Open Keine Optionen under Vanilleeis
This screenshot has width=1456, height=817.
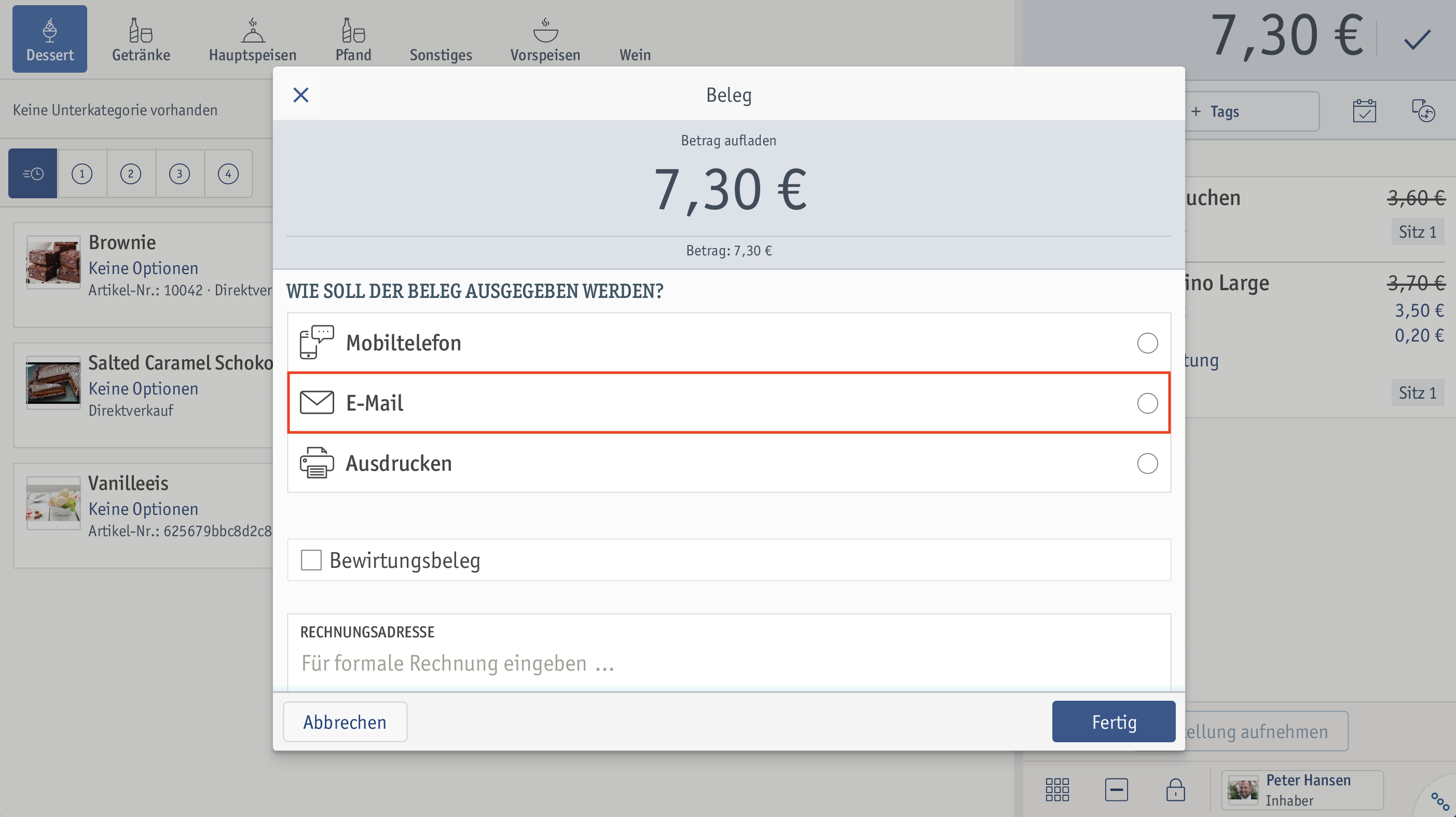[143, 509]
